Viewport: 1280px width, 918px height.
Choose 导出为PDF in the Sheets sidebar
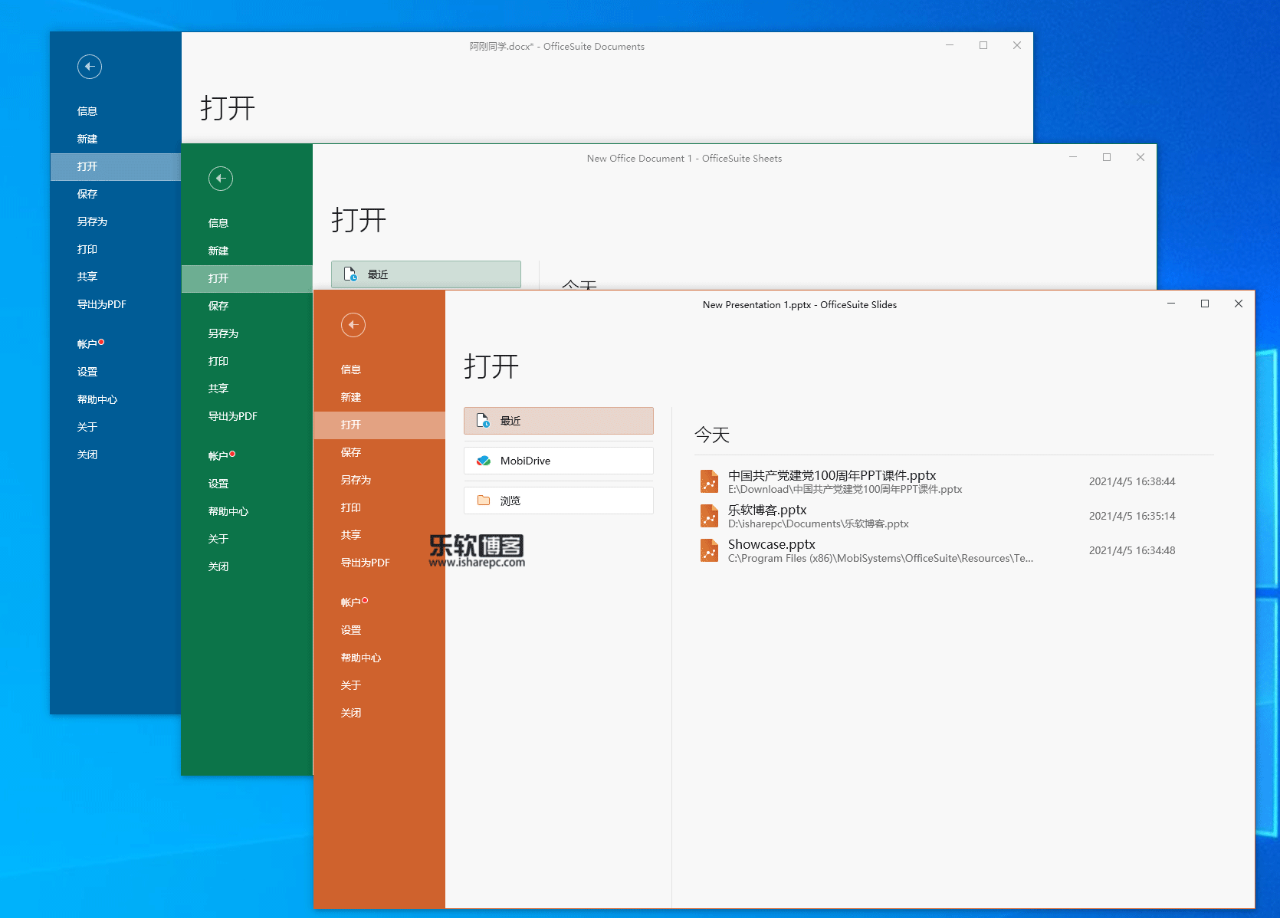coord(233,416)
